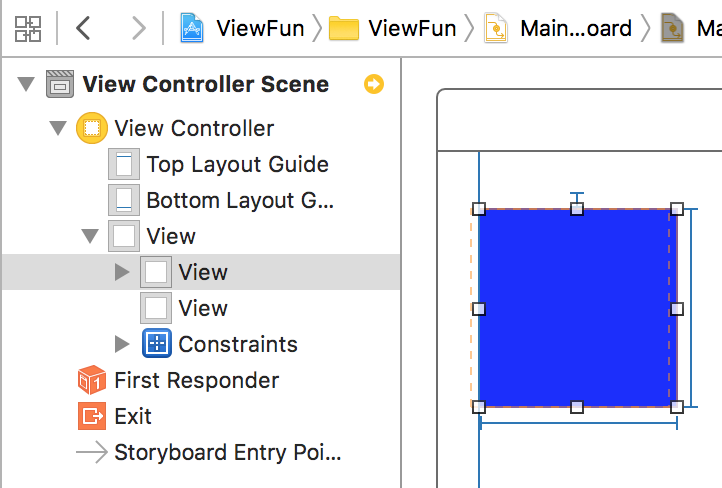Image resolution: width=722 pixels, height=488 pixels.
Task: Click the bottom-middle resize handle of blue view
Action: [577, 407]
